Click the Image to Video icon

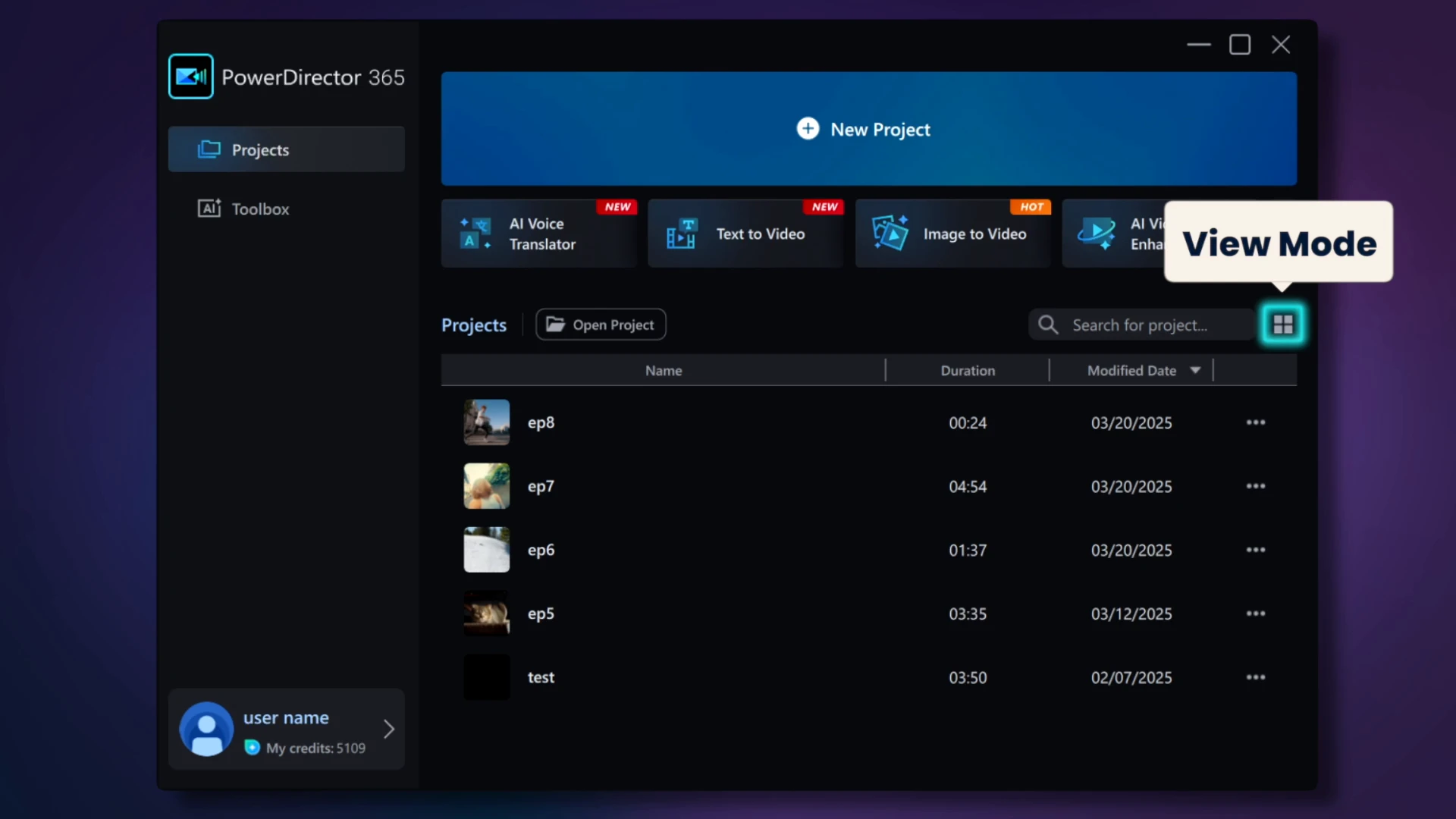[890, 233]
